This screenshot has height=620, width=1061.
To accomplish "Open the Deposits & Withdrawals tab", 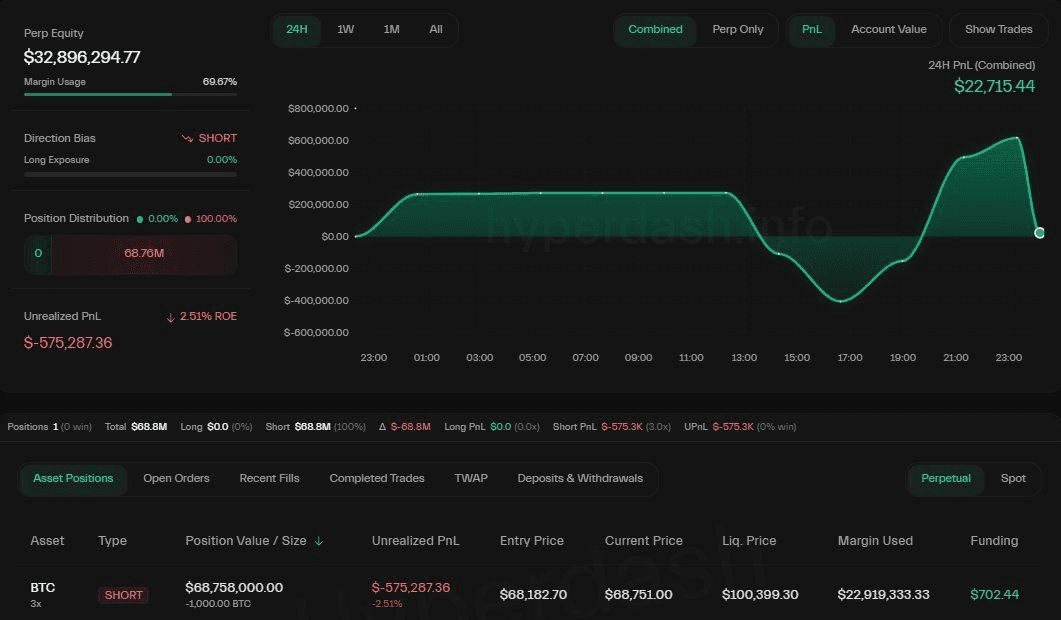I will tap(580, 479).
